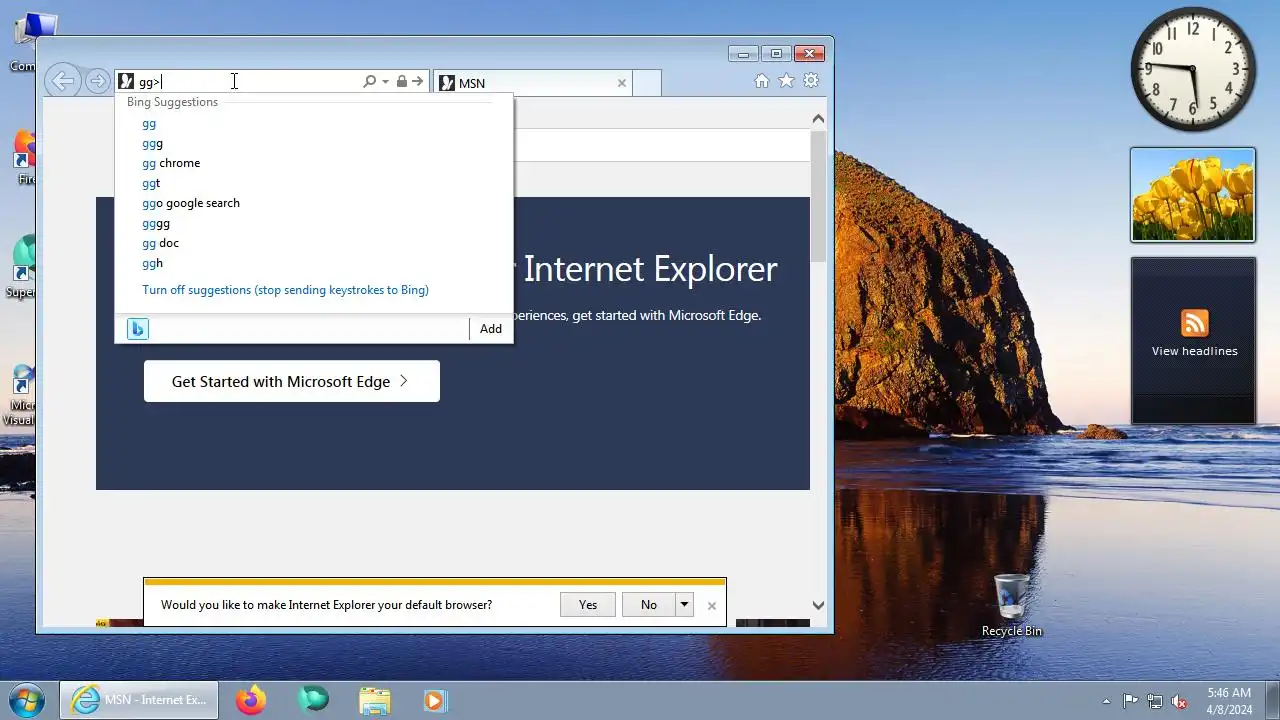
Task: Show hidden tray icons arrow
Action: [x=1106, y=701]
